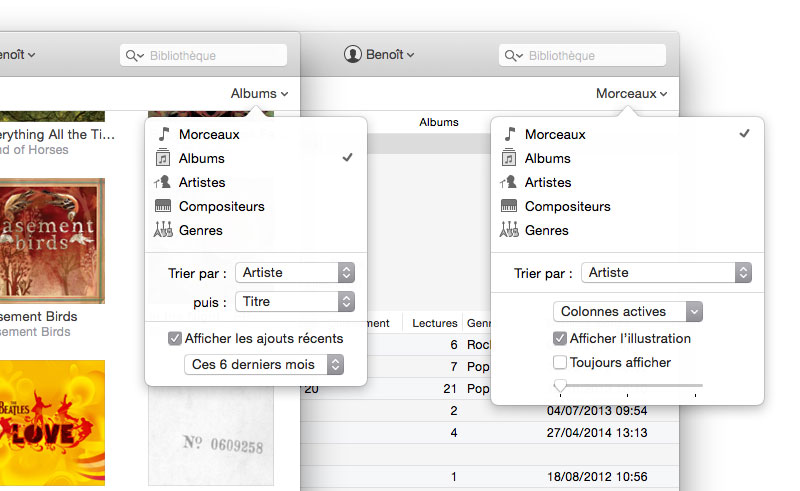800x491 pixels.
Task: Open the Colonnes actives dropdown
Action: (x=628, y=311)
